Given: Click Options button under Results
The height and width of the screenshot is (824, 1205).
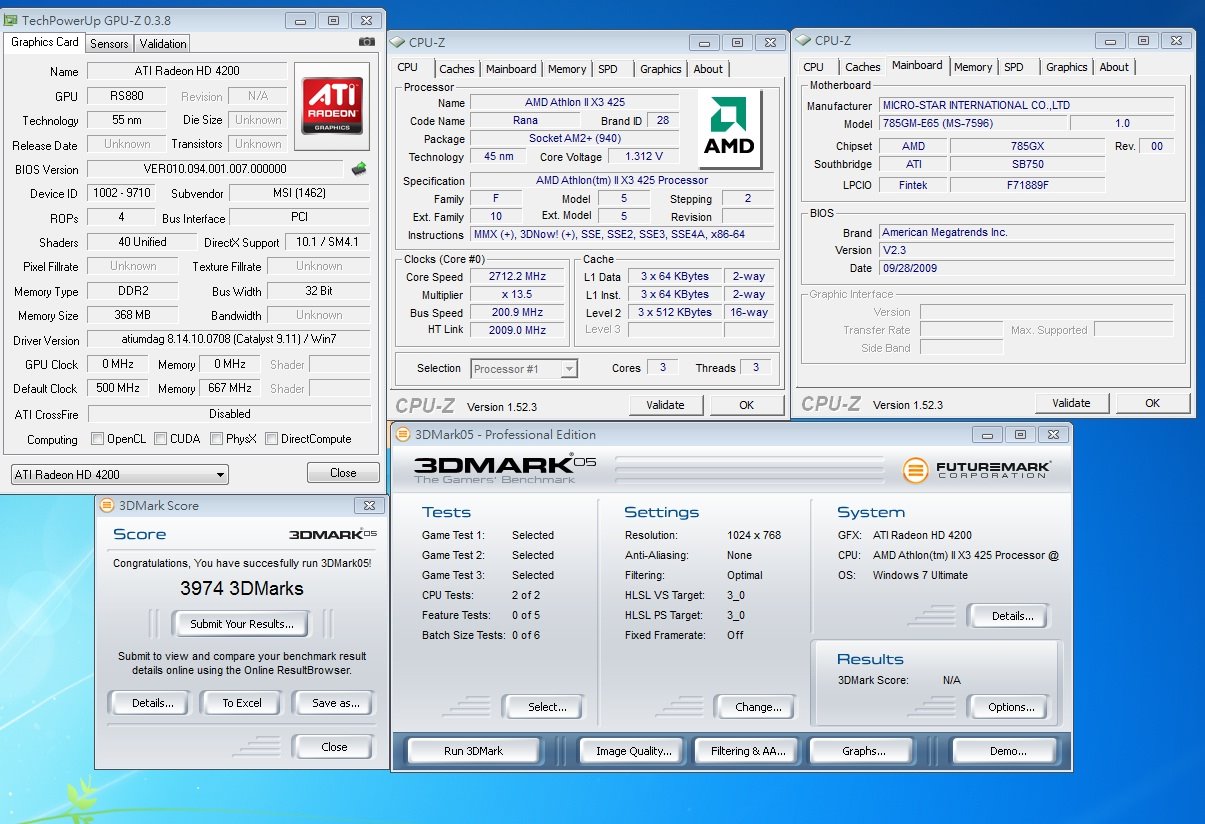Looking at the screenshot, I should click(x=1011, y=707).
